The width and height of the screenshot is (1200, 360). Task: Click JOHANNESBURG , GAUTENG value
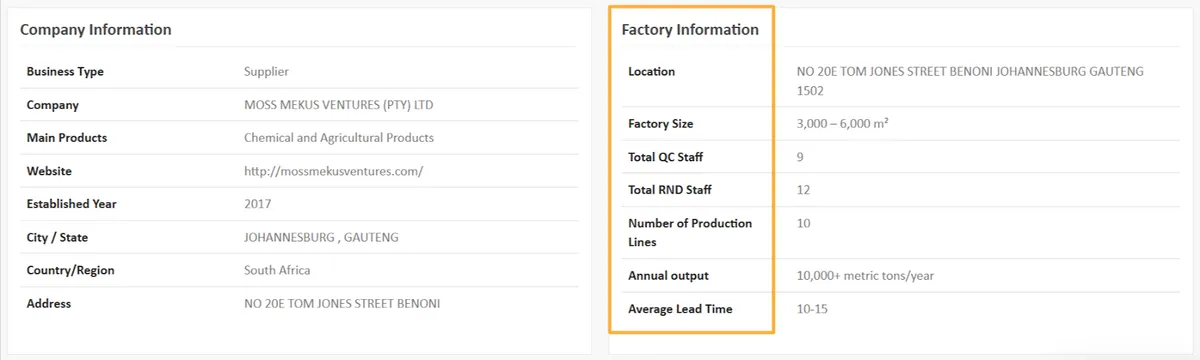click(322, 237)
